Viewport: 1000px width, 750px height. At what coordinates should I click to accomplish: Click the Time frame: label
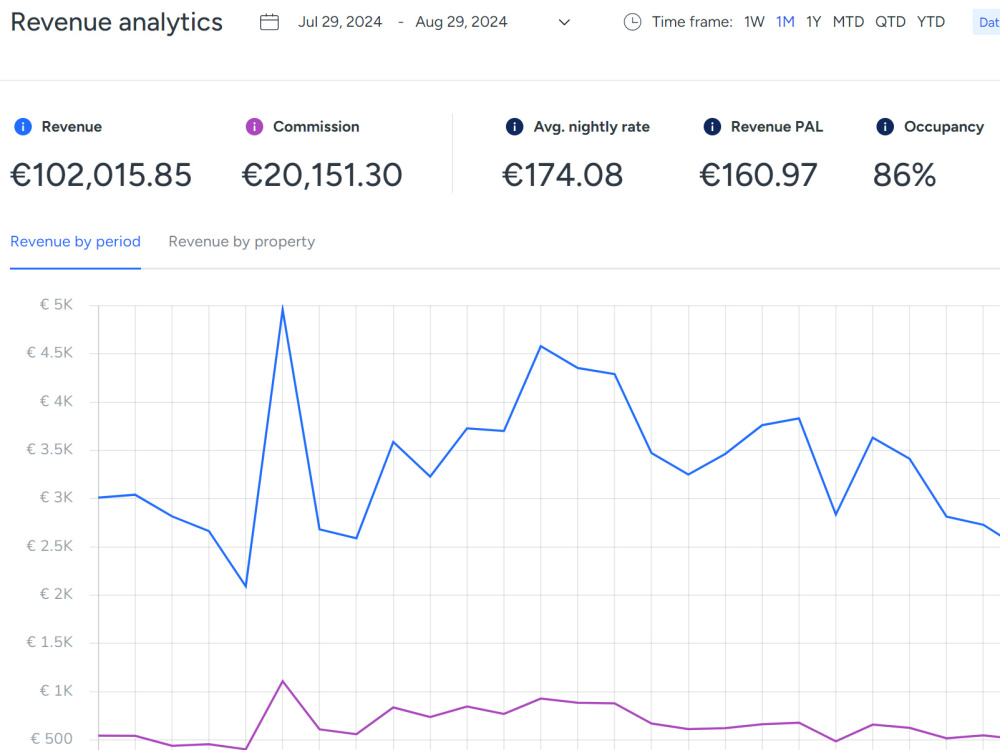(692, 22)
